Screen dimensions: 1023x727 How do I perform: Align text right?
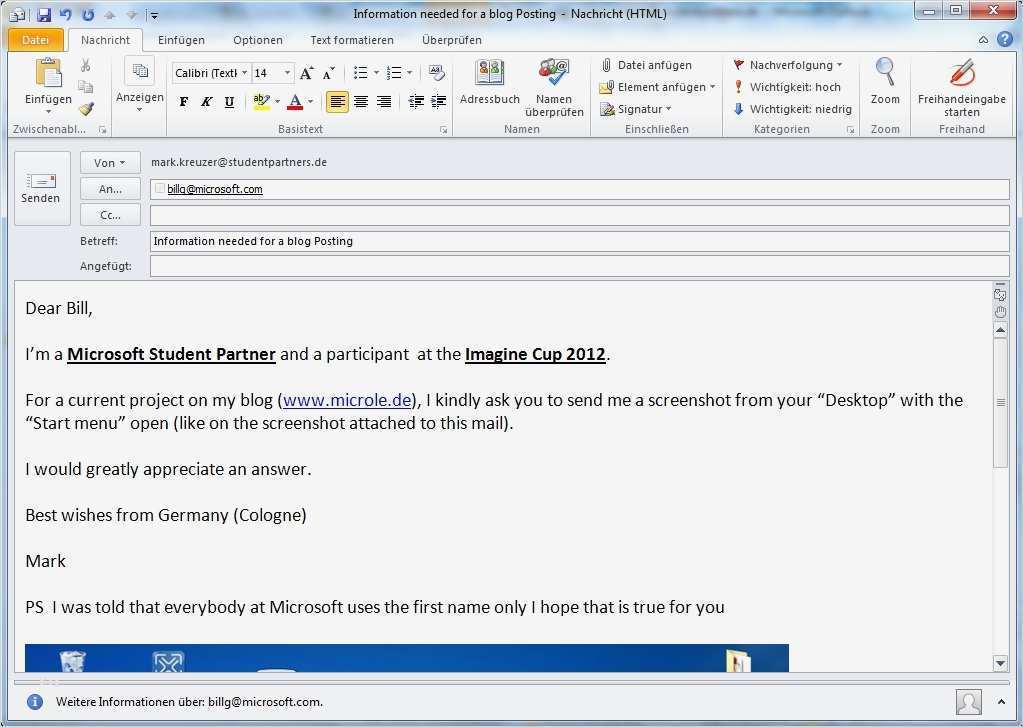click(384, 102)
